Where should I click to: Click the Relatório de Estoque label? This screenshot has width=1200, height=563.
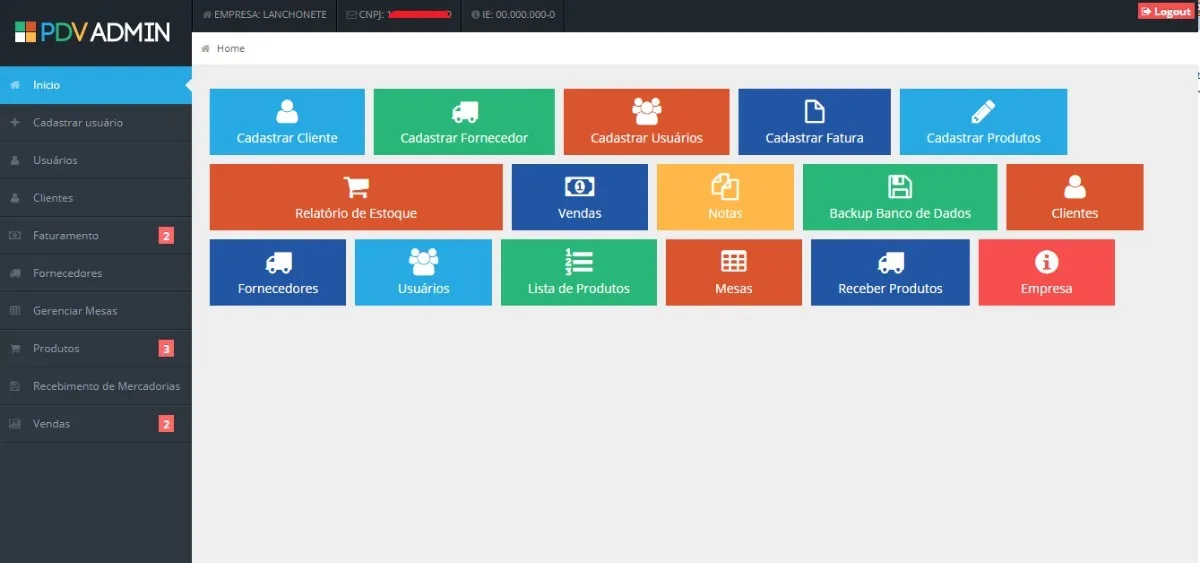click(356, 213)
